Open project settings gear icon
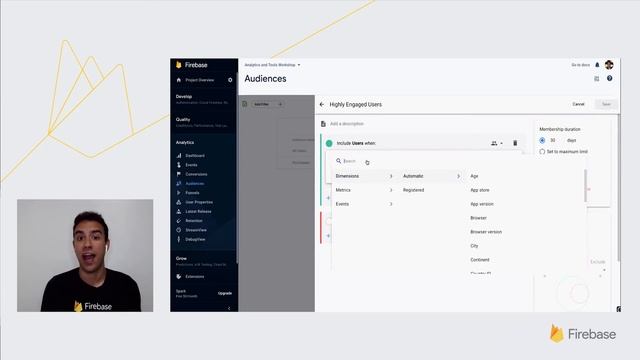Viewport: 640px width, 360px height. pos(230,80)
